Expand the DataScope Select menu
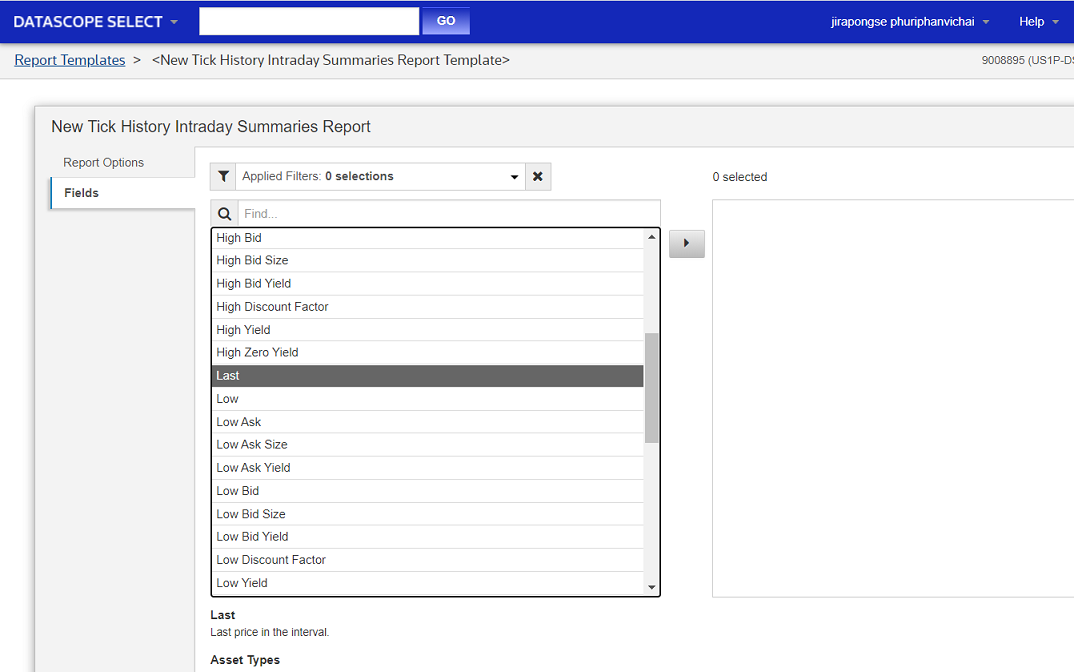 pyautogui.click(x=96, y=21)
